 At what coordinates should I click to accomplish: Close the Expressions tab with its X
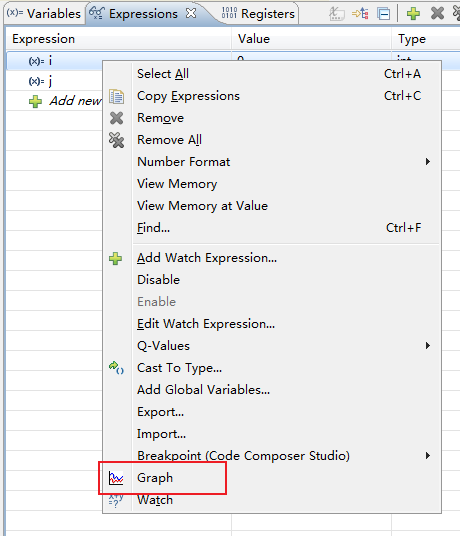pos(191,13)
